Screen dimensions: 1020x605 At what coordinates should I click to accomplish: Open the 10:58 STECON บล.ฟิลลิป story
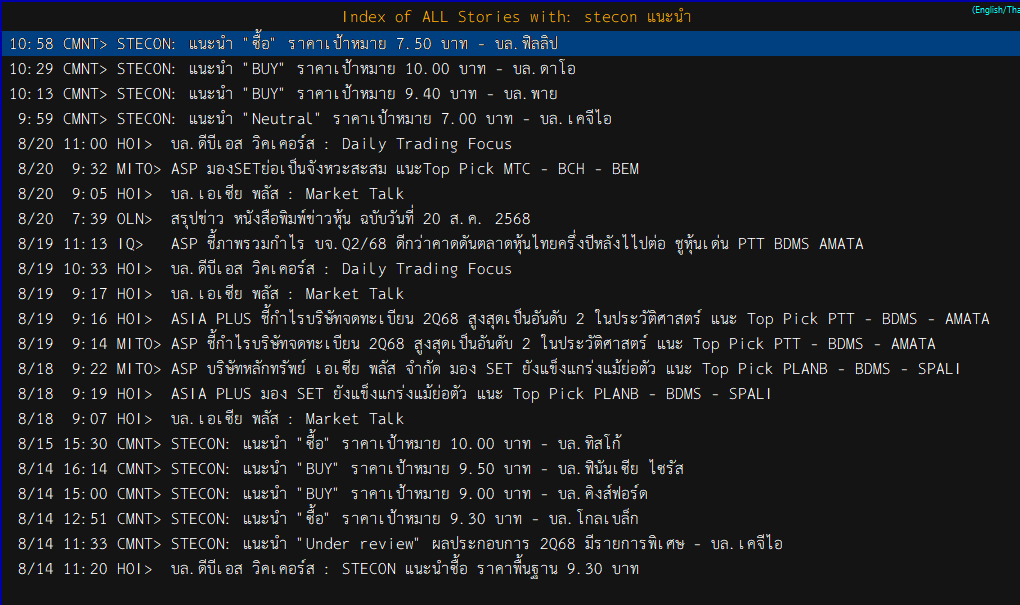tap(510, 44)
